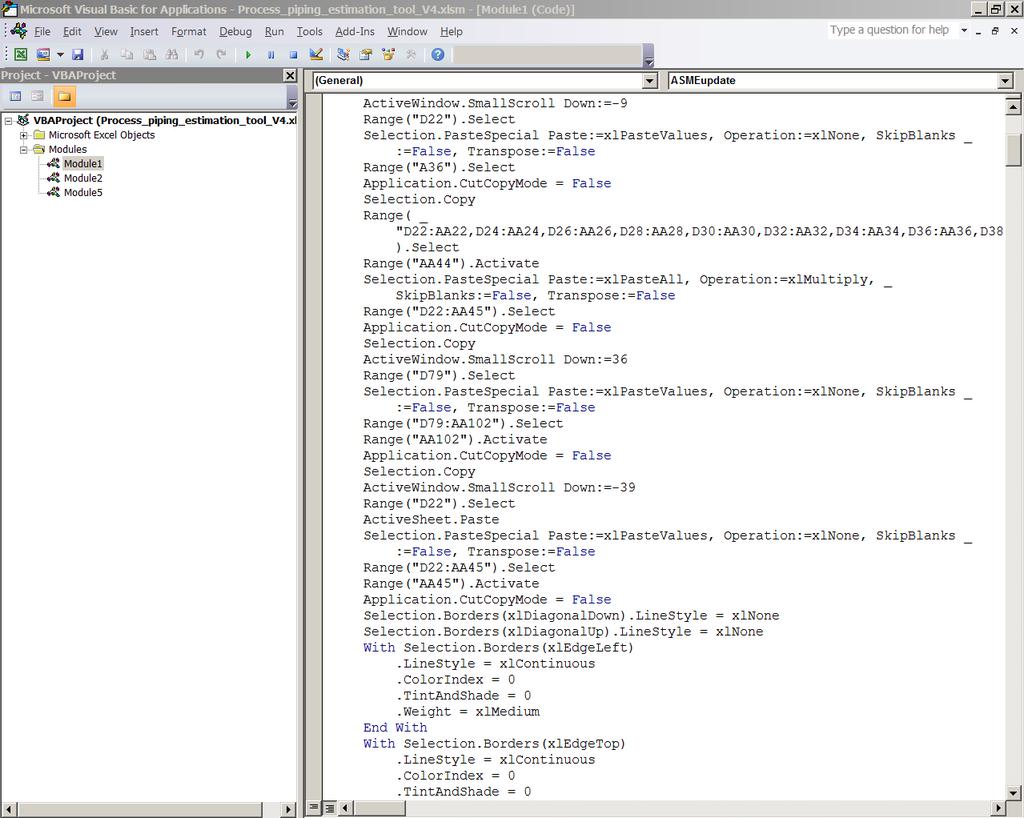The image size is (1024, 818).
Task: Click the View Microsoft Excel icon
Action: (21, 55)
